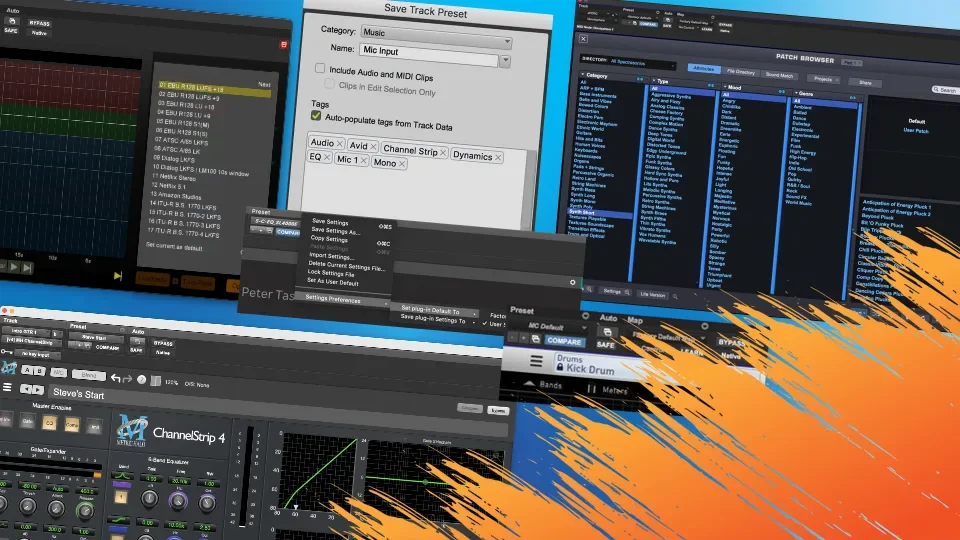Toggle BYPASS in the ChannelStrip plugin header
This screenshot has height=540, width=960.
click(163, 343)
